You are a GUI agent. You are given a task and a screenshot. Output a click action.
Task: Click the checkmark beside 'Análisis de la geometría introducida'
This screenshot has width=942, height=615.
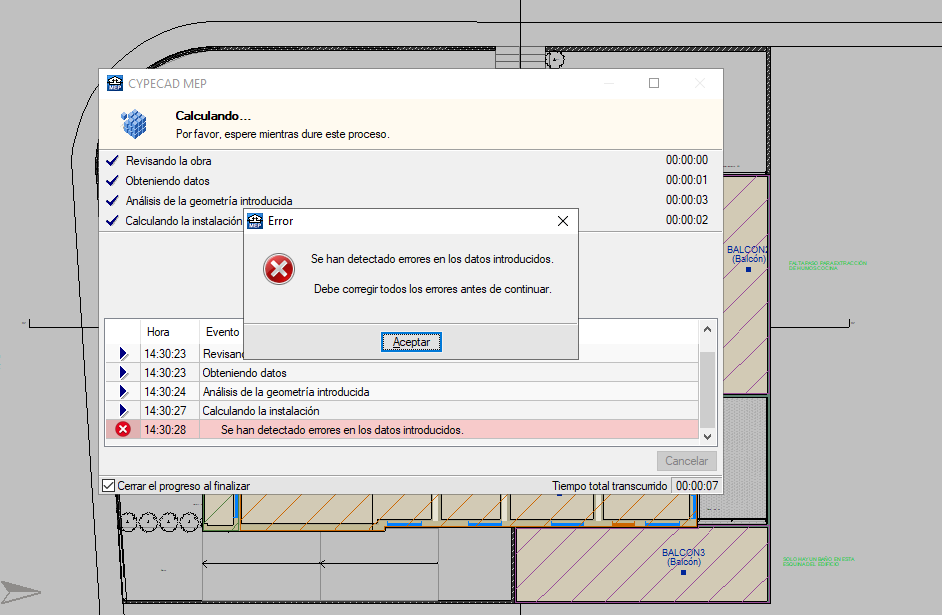point(112,200)
